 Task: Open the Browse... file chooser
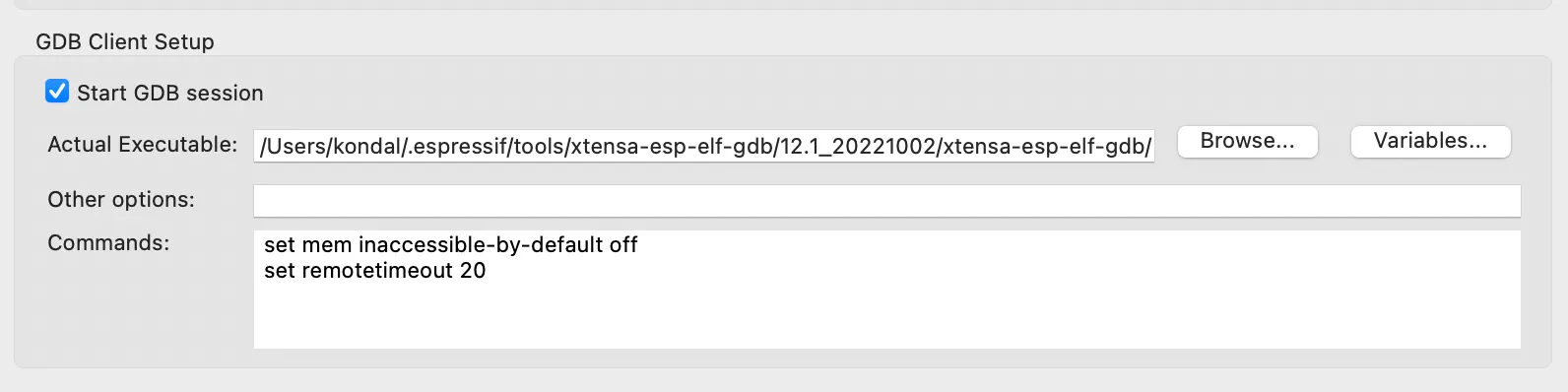coord(1248,141)
